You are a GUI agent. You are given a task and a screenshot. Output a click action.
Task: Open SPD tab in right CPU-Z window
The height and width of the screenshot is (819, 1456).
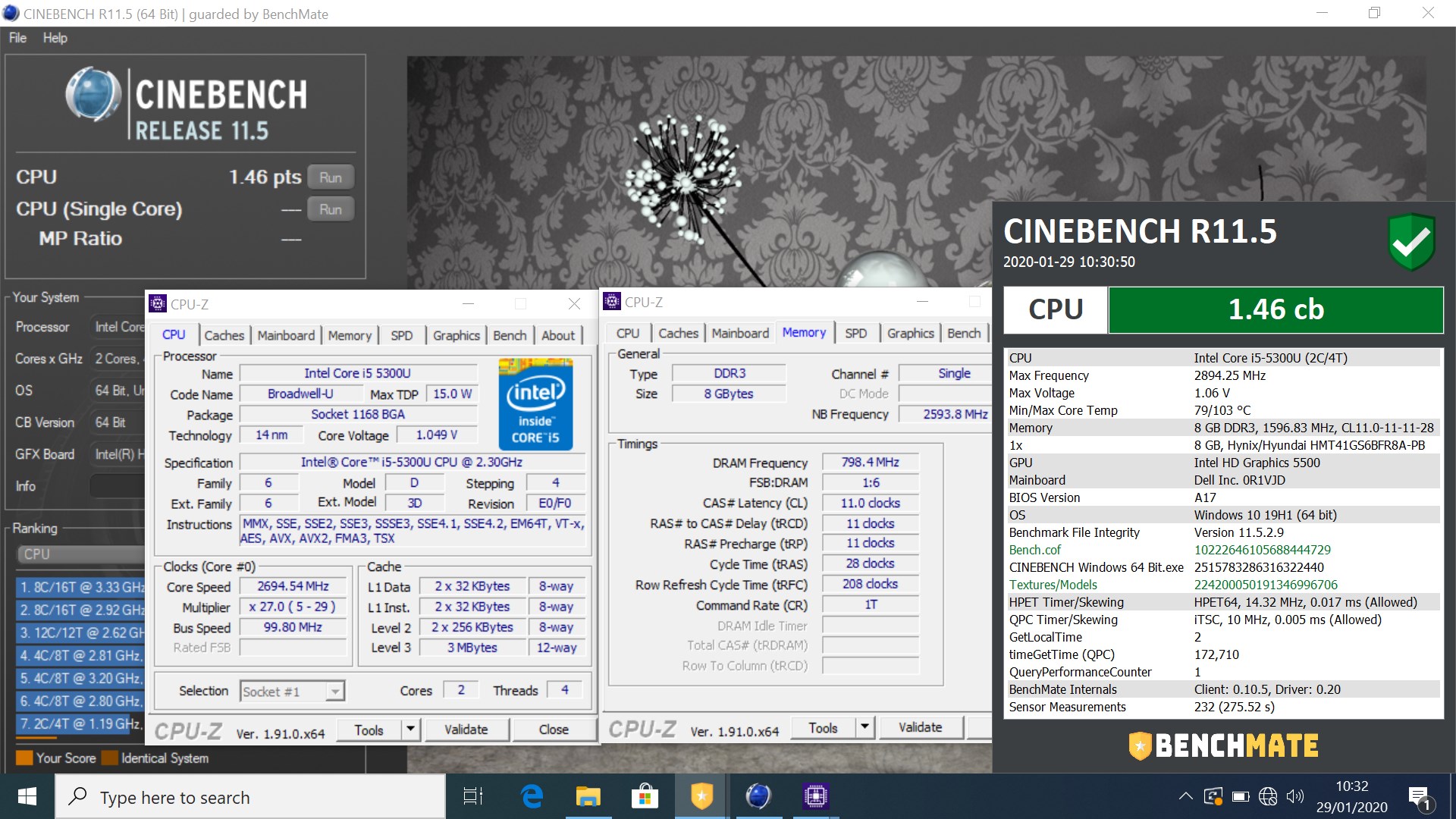coord(856,333)
